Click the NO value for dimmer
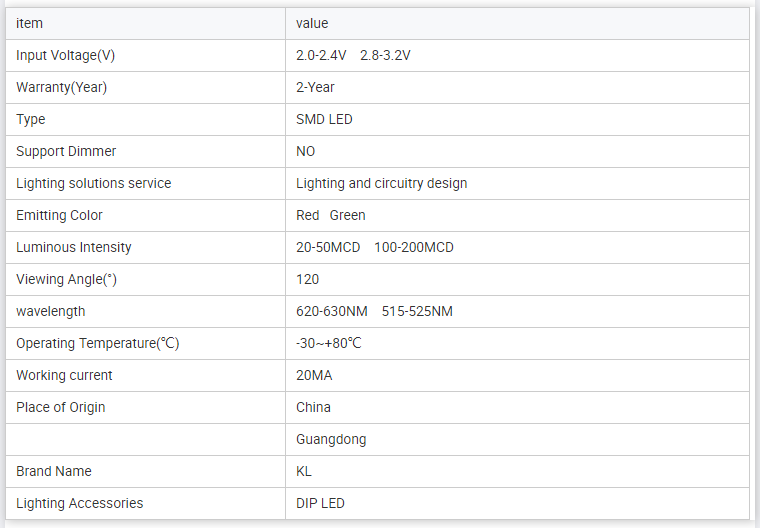The height and width of the screenshot is (528, 760). coord(305,151)
